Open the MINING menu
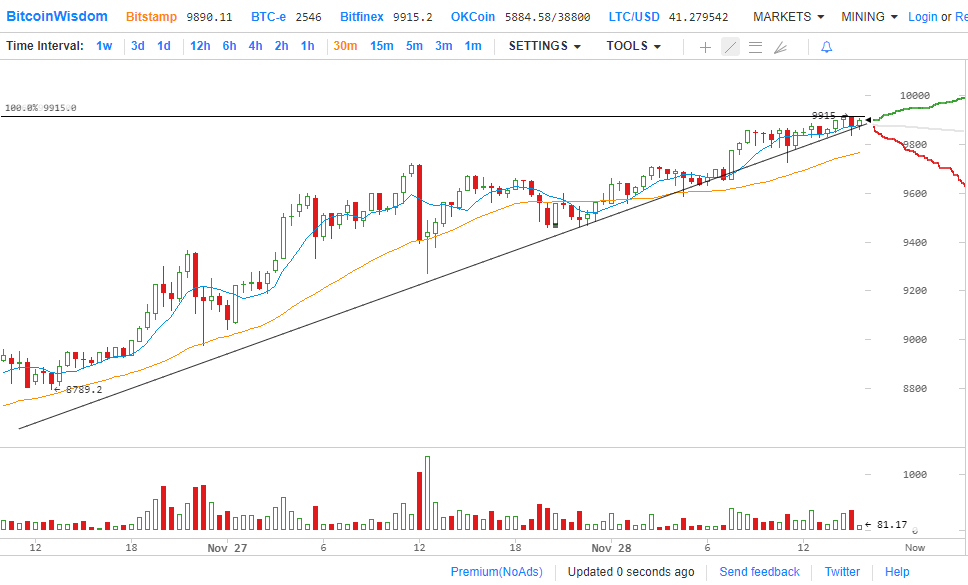 click(x=868, y=17)
